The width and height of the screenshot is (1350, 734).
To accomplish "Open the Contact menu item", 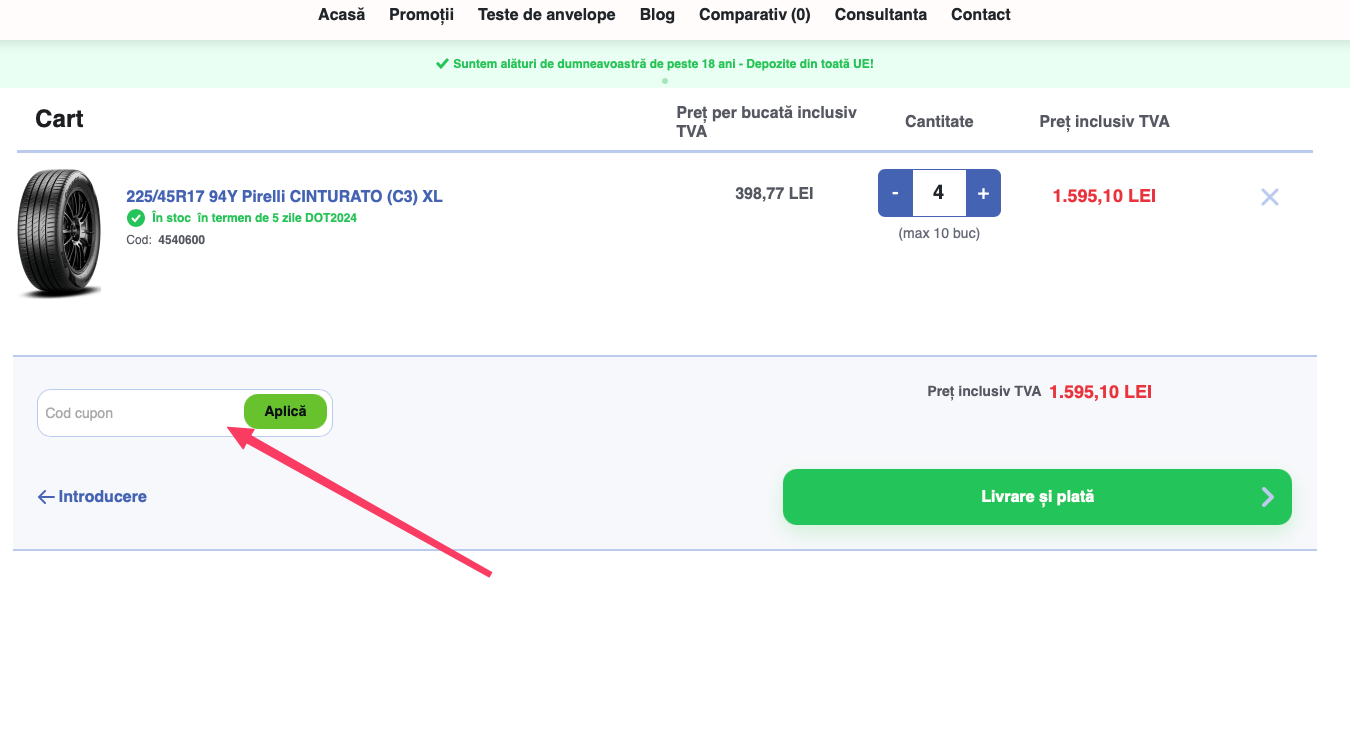I will [x=981, y=15].
